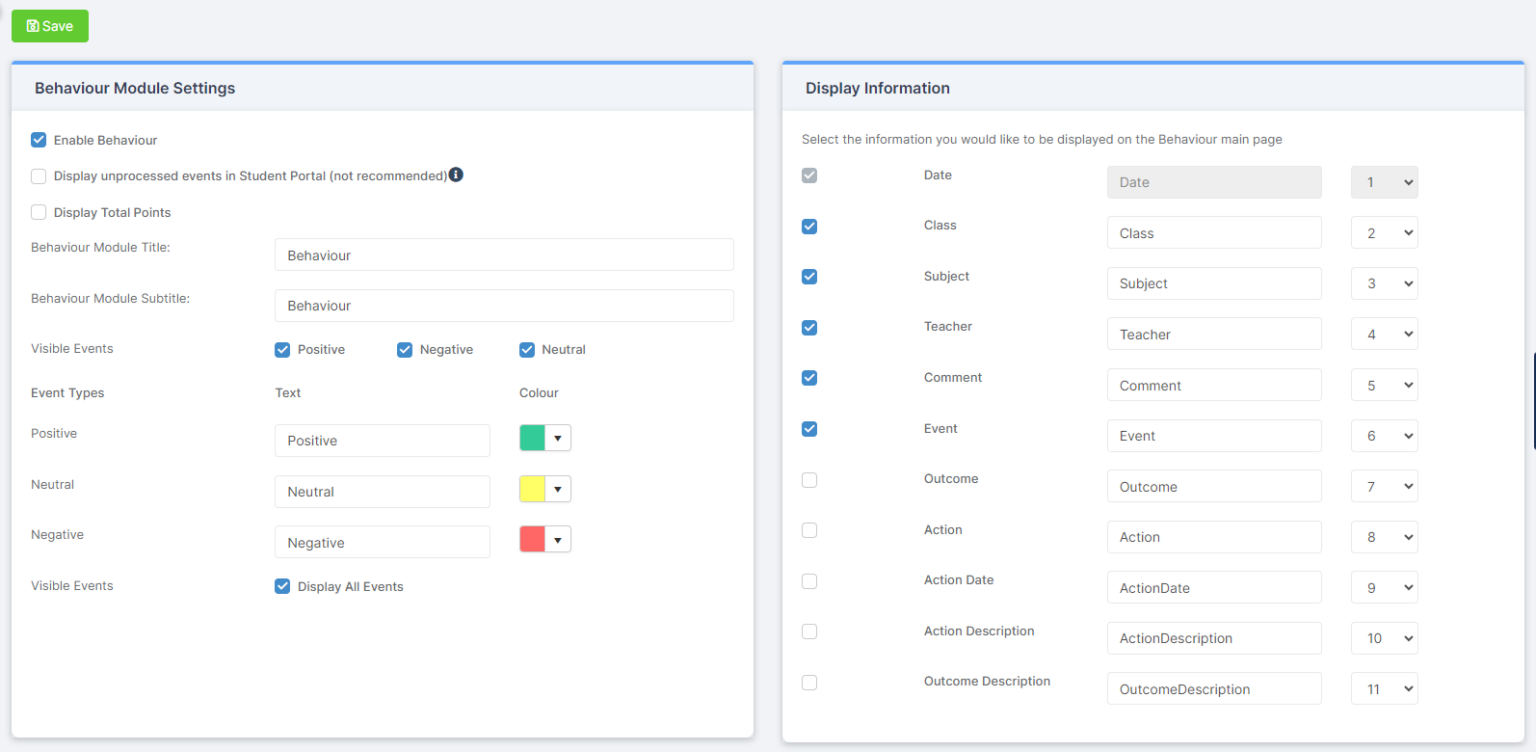Click the Comment display label field
The image size is (1536, 752).
point(1214,384)
